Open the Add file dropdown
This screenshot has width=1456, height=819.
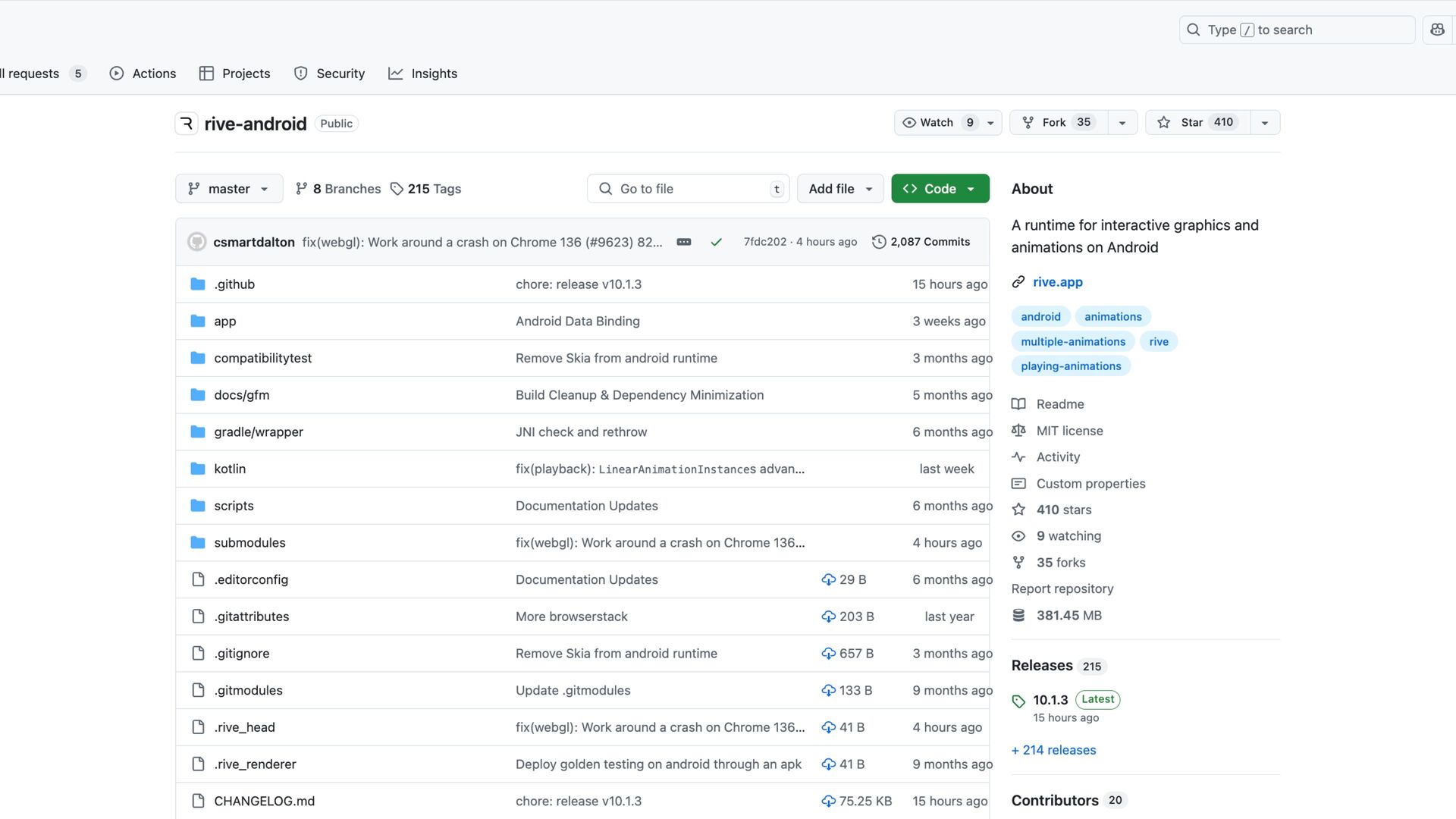coord(840,189)
